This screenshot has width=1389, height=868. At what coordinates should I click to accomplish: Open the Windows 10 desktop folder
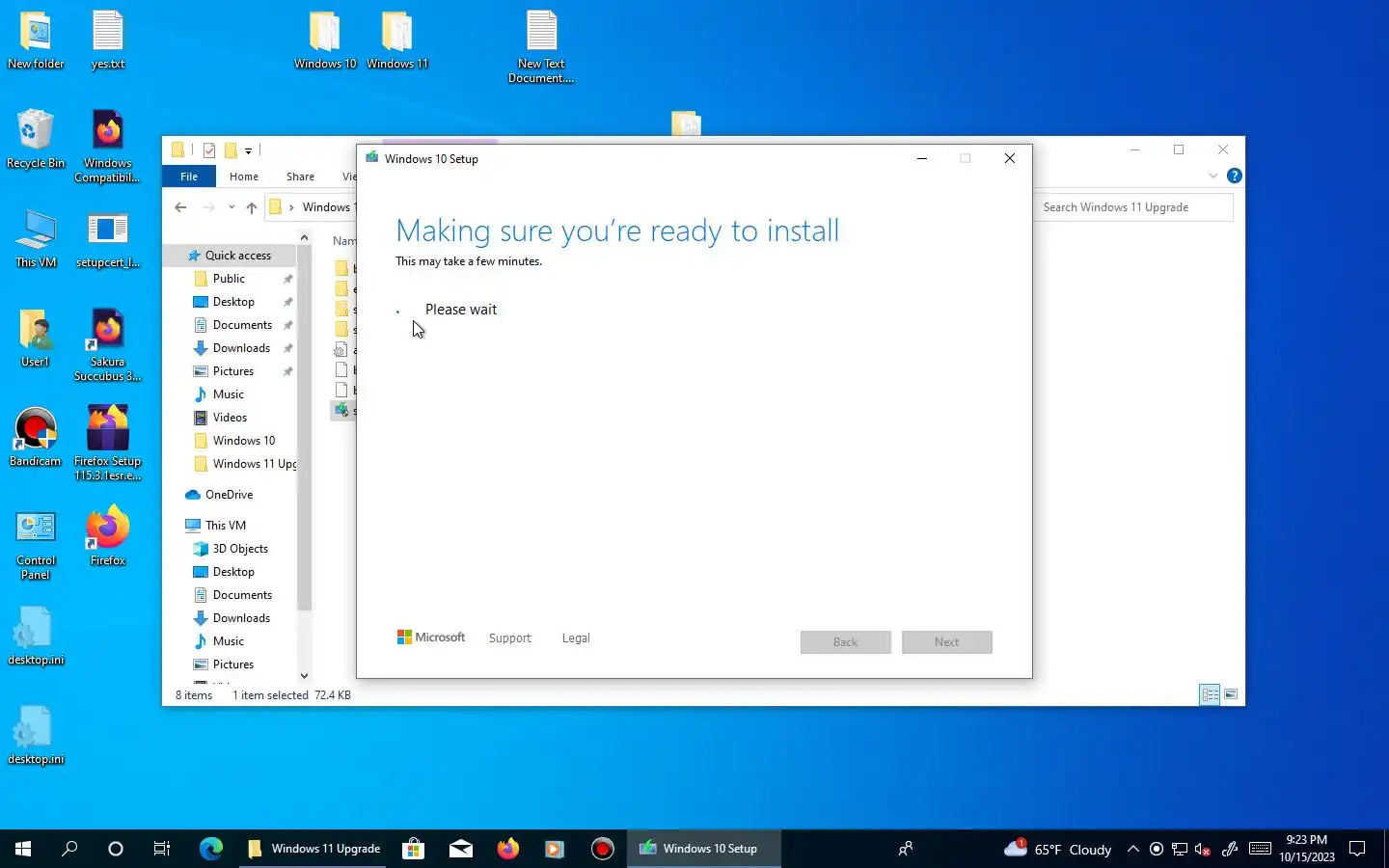[325, 41]
